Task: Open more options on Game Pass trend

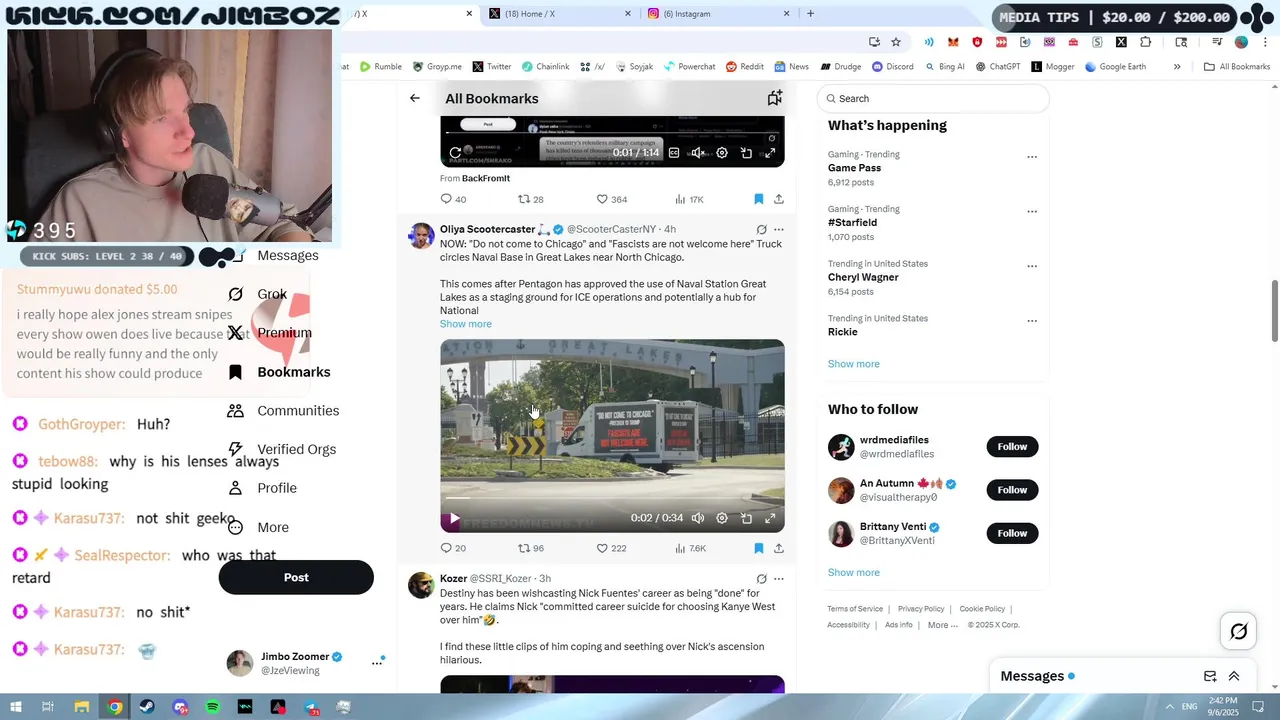Action: pos(1032,157)
